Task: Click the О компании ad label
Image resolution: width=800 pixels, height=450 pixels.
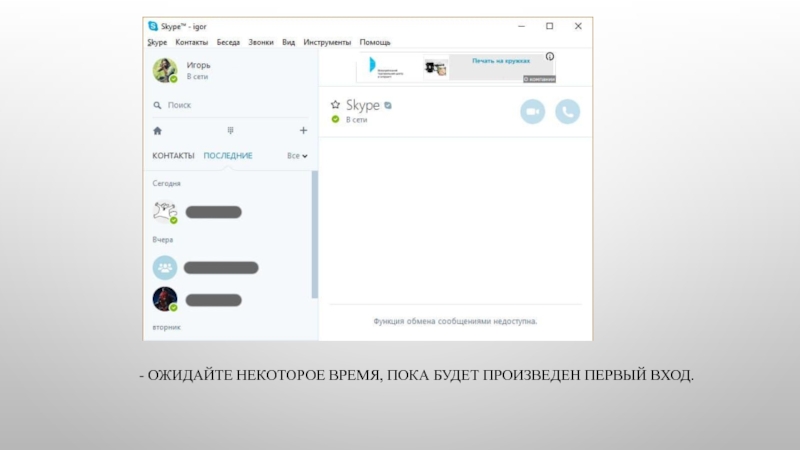Action: [x=539, y=79]
